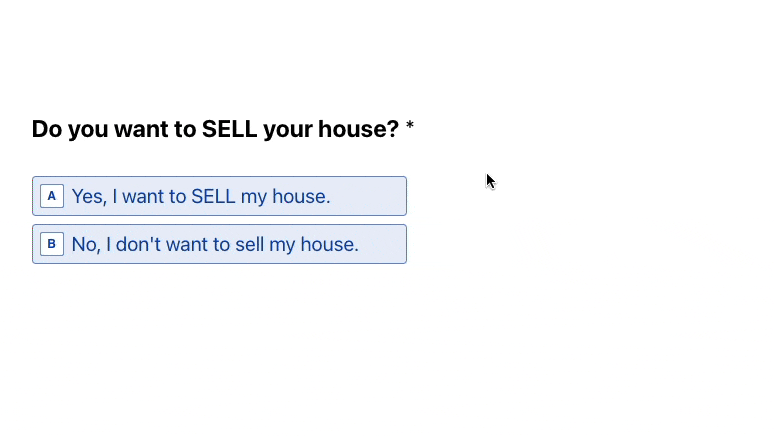
Task: Answer Yes to selling your house
Action: 219,196
